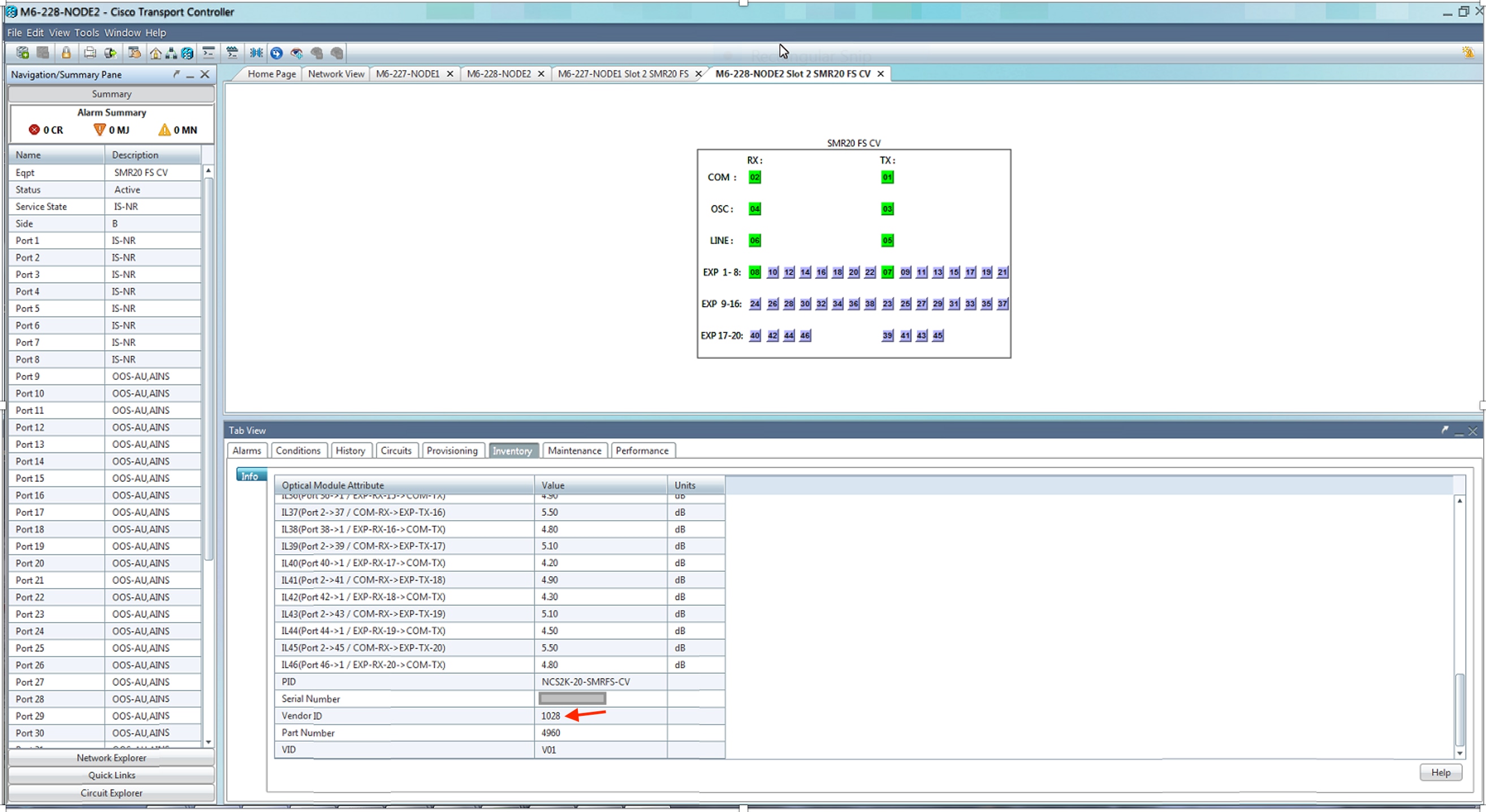
Task: Go to Home view via house icon
Action: (155, 53)
